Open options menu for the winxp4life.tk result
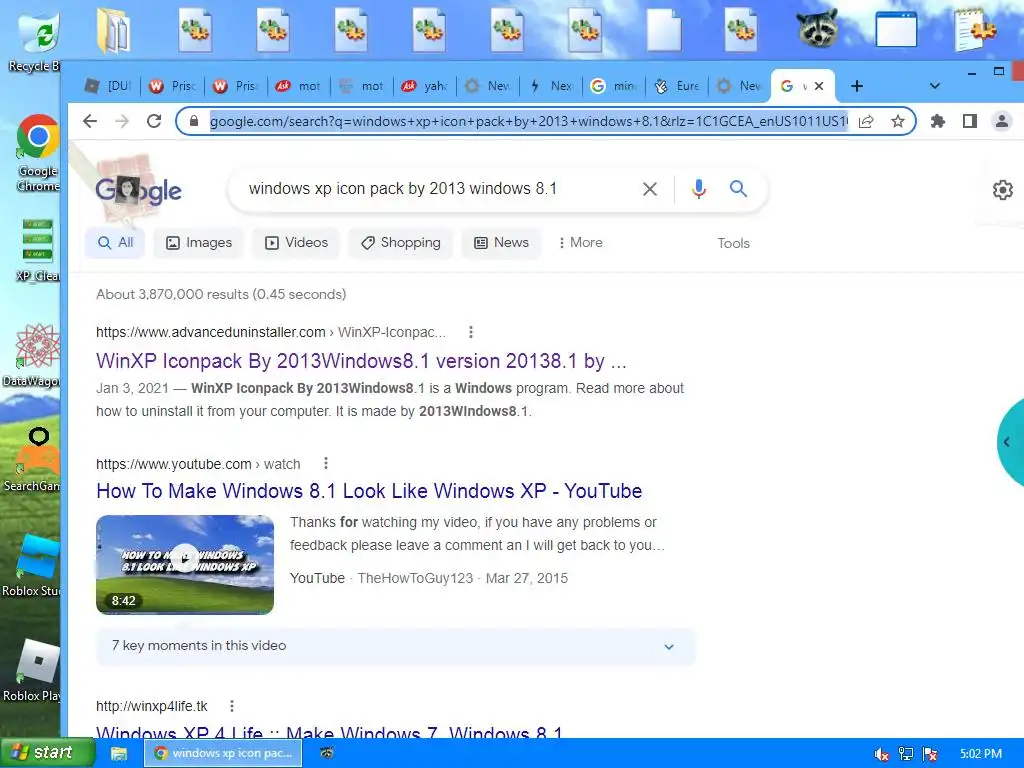This screenshot has width=1024, height=768. [232, 706]
